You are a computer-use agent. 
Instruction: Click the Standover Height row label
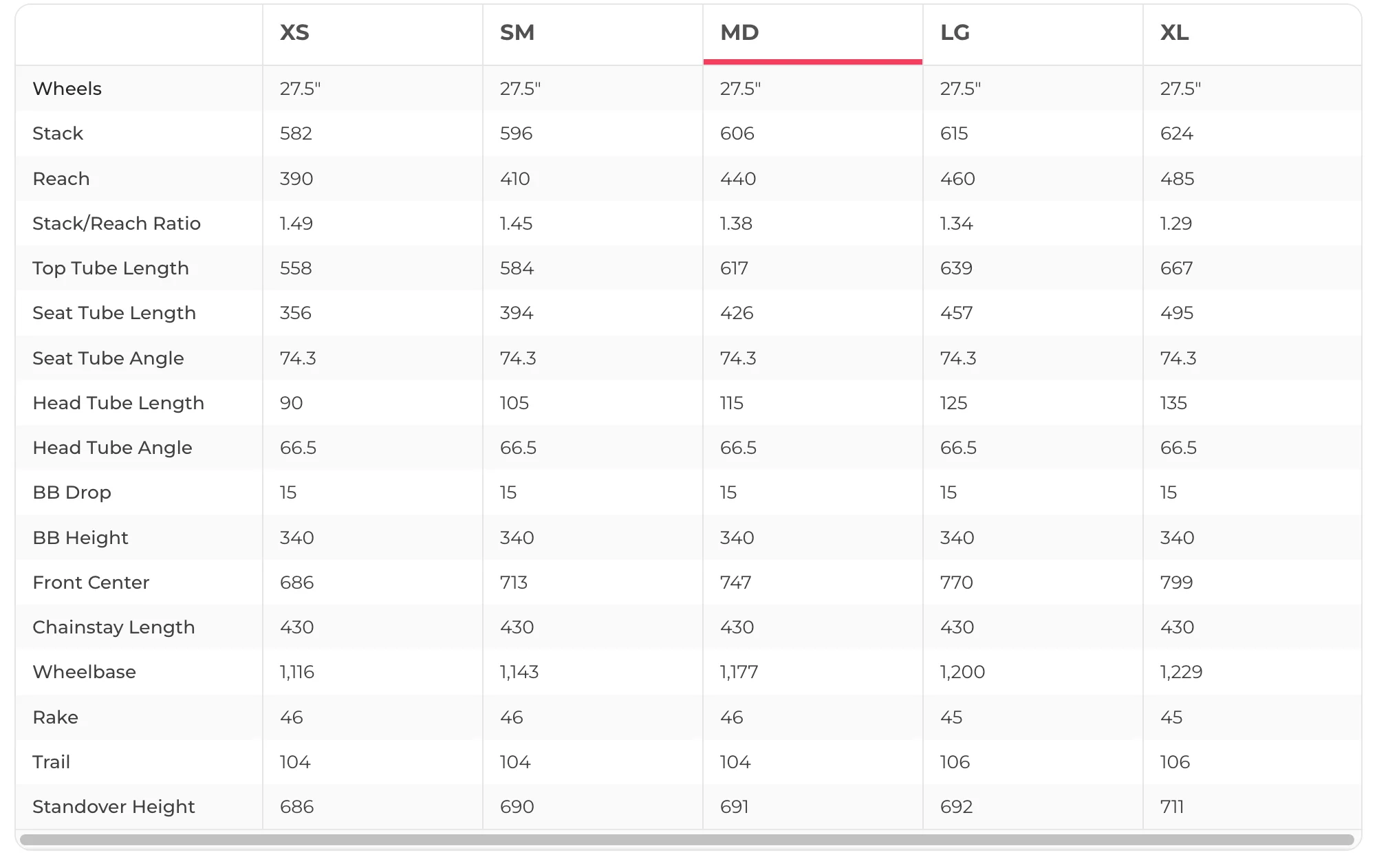(113, 807)
